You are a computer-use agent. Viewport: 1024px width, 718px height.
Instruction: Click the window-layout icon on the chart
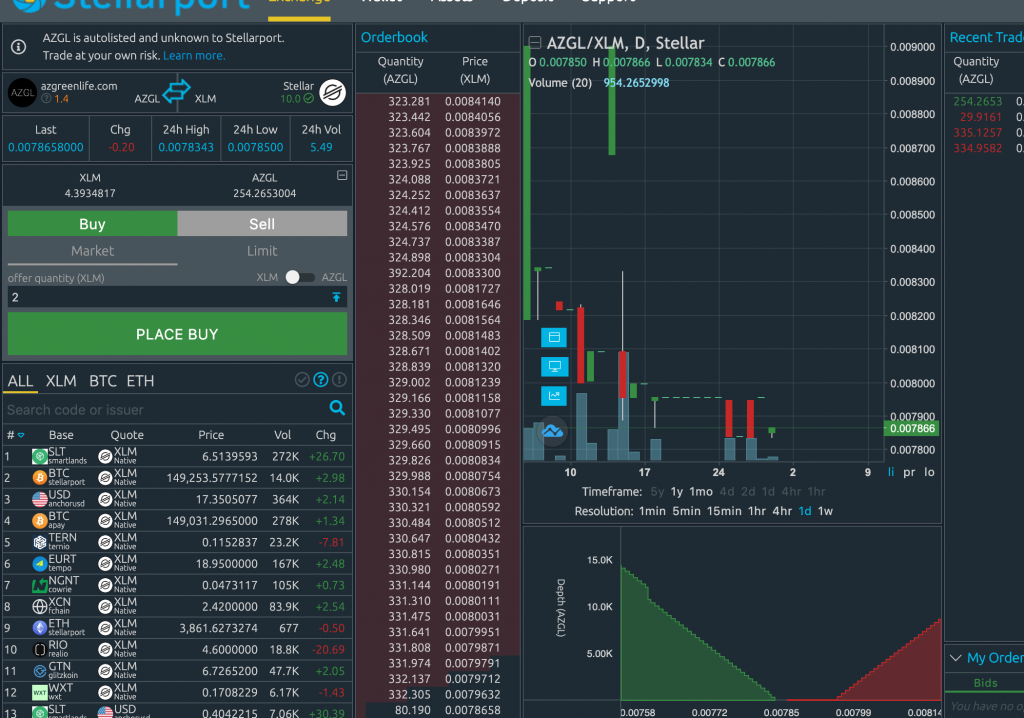coord(554,337)
